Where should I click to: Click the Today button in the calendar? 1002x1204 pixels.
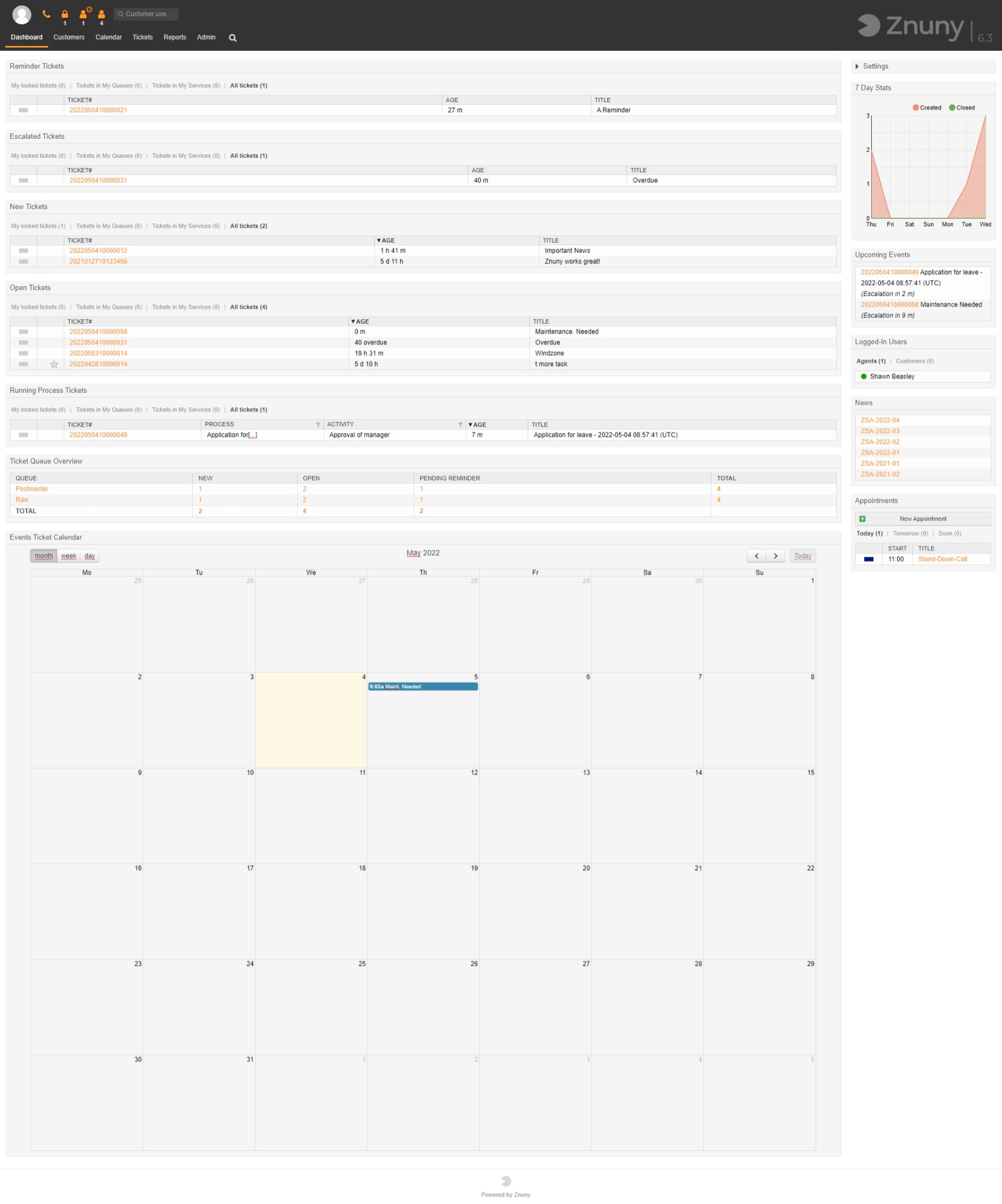click(x=803, y=556)
